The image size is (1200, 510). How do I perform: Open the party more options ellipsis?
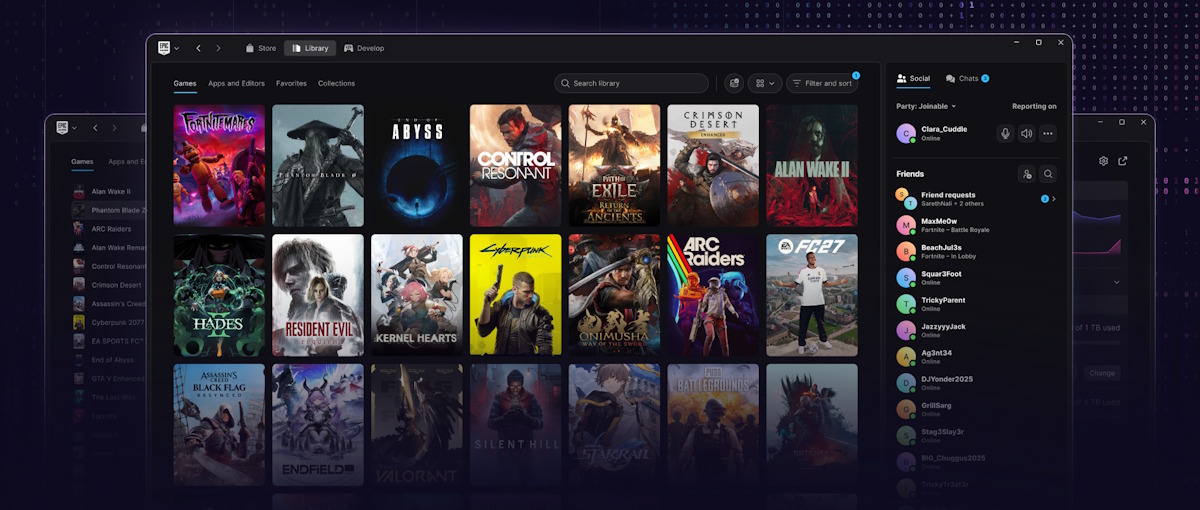1048,133
